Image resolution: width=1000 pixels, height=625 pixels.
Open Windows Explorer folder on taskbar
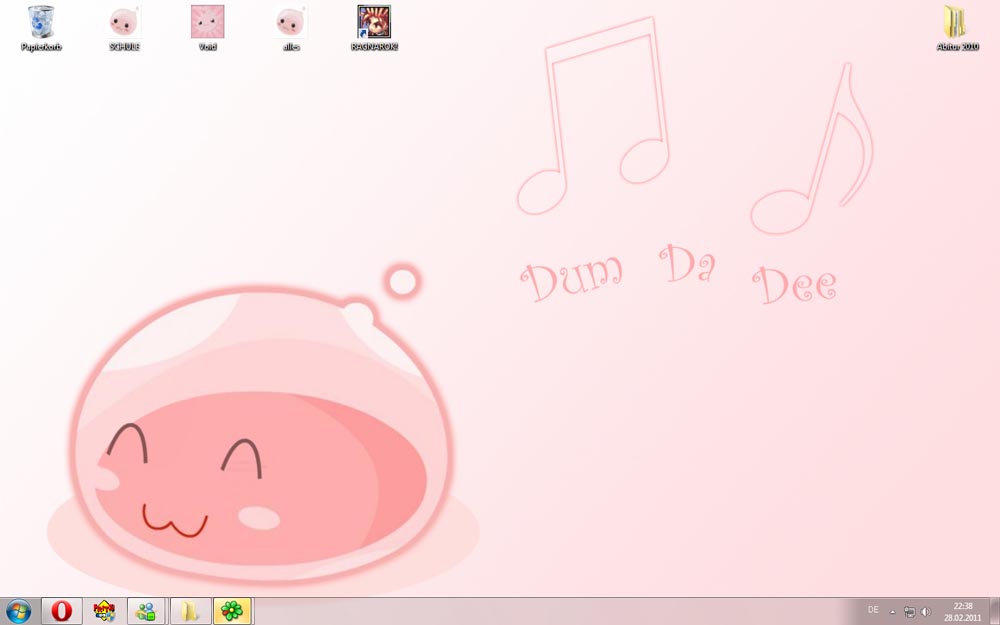[189, 611]
